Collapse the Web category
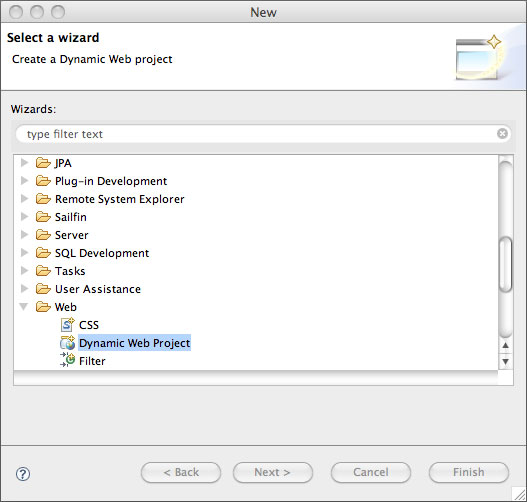Screen dimensions: 527x502 tap(24, 306)
